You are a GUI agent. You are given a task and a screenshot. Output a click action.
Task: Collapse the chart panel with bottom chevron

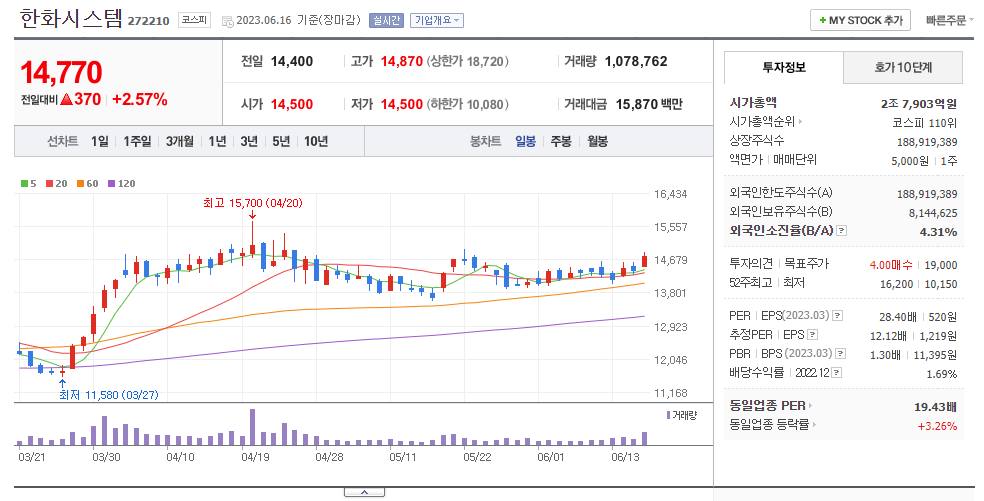coord(364,493)
